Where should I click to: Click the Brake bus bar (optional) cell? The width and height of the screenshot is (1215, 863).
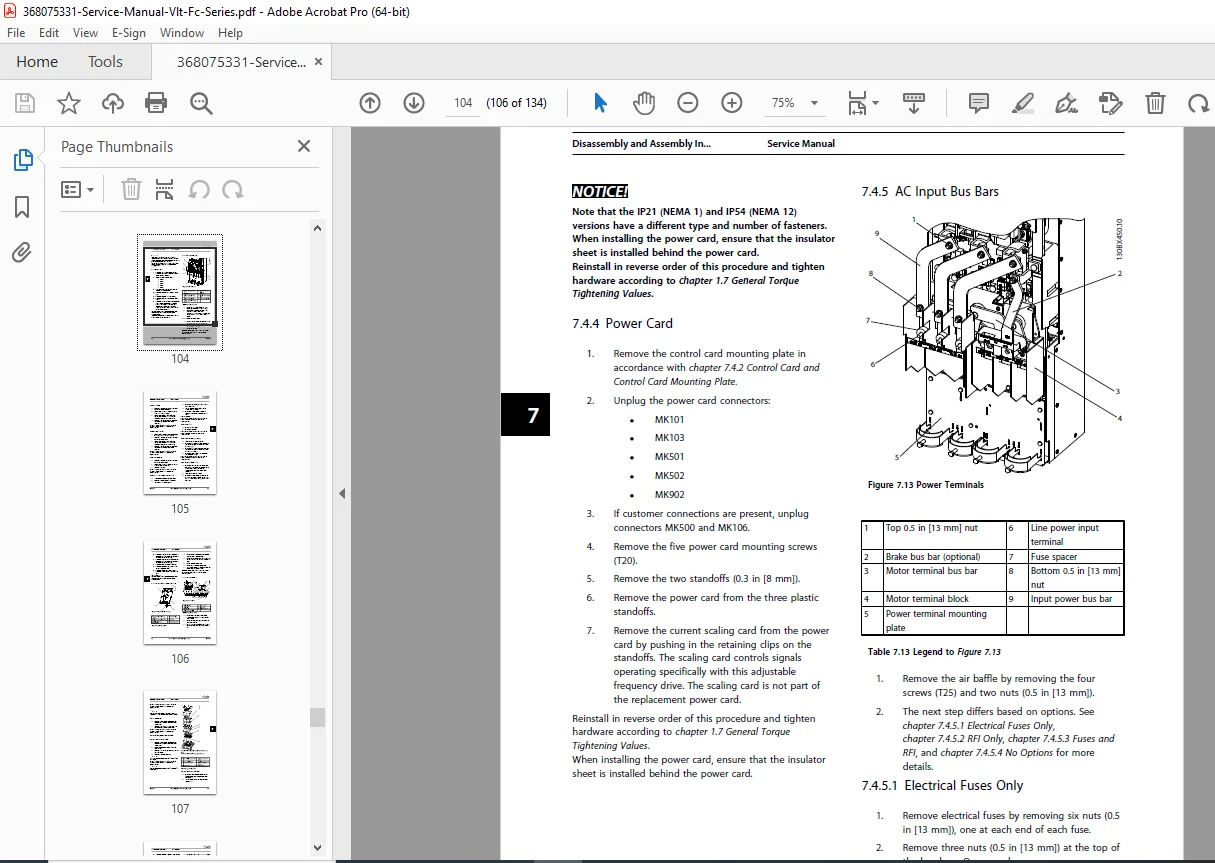tap(943, 557)
